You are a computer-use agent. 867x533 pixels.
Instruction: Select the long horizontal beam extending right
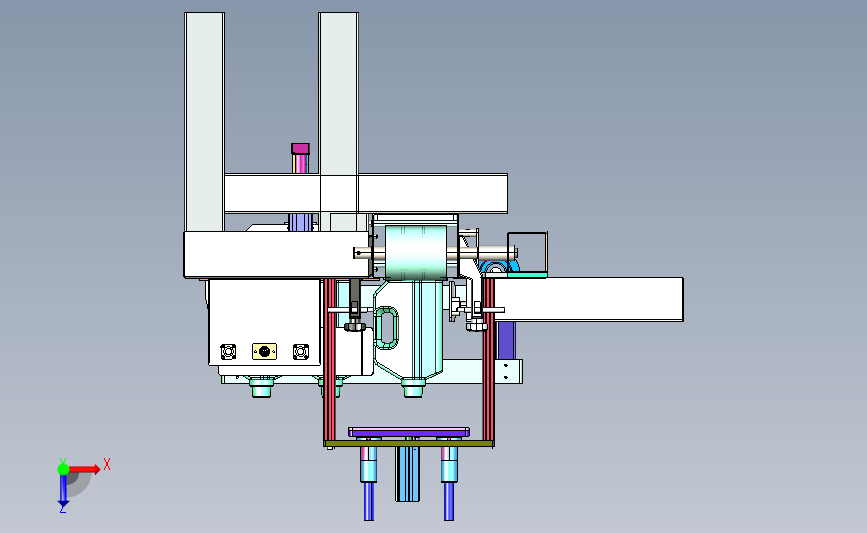pyautogui.click(x=588, y=299)
